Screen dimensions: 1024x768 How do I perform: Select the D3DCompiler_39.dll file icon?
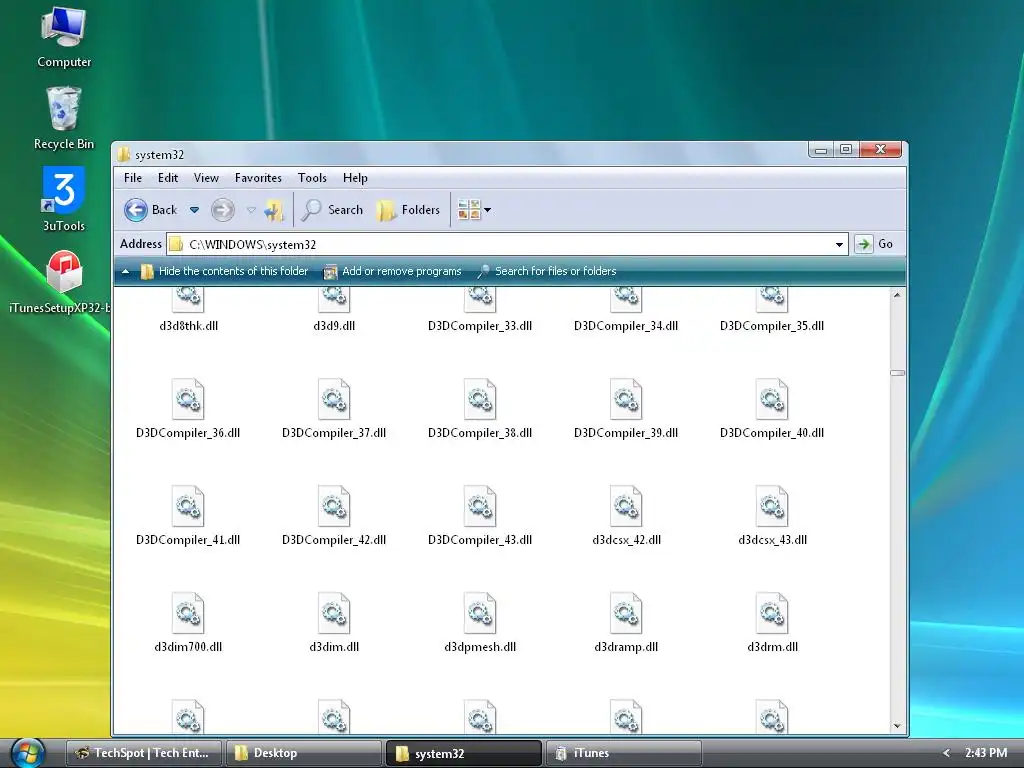(x=626, y=399)
